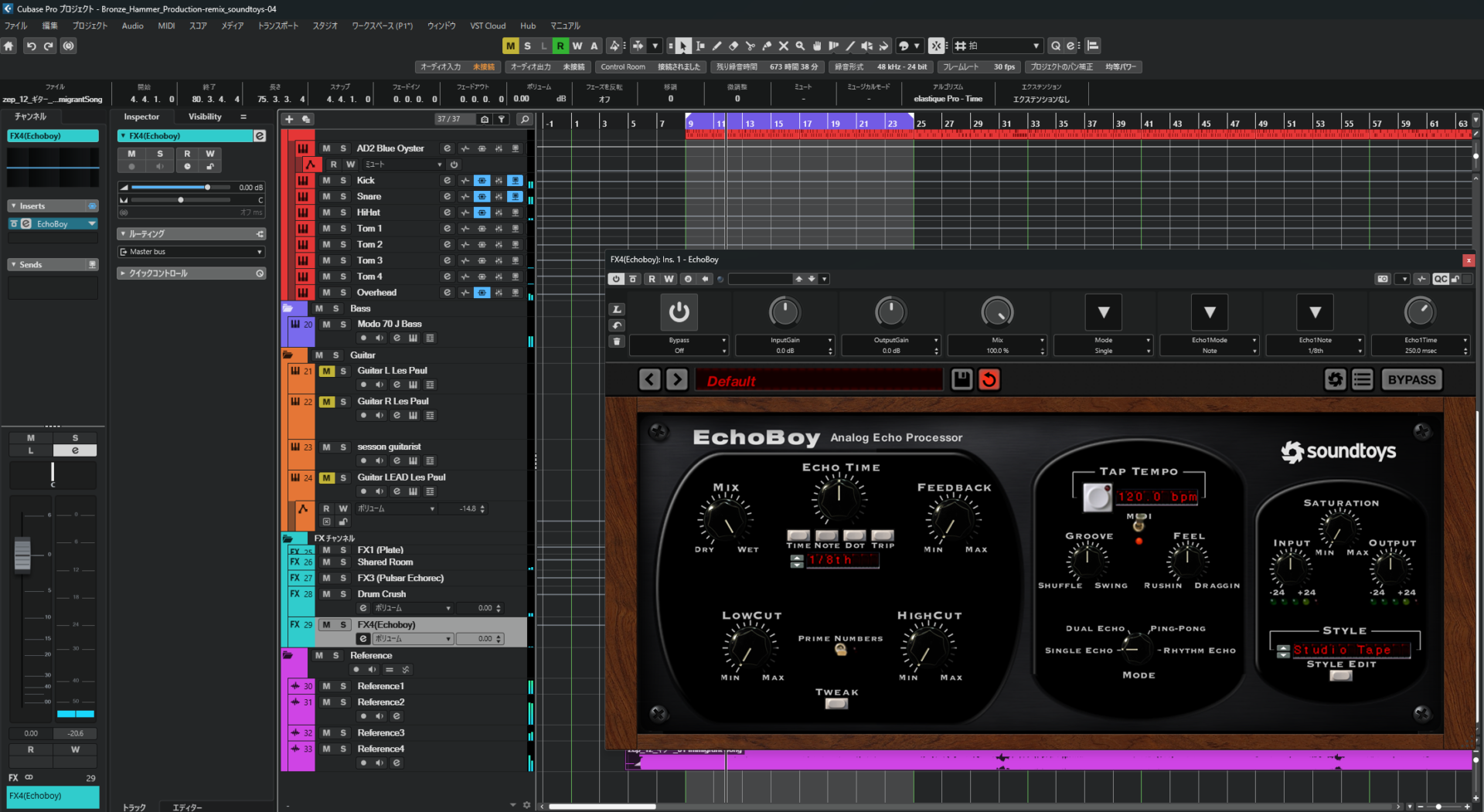
Task: Save the EchoBoy preset with floppy icon
Action: click(962, 379)
